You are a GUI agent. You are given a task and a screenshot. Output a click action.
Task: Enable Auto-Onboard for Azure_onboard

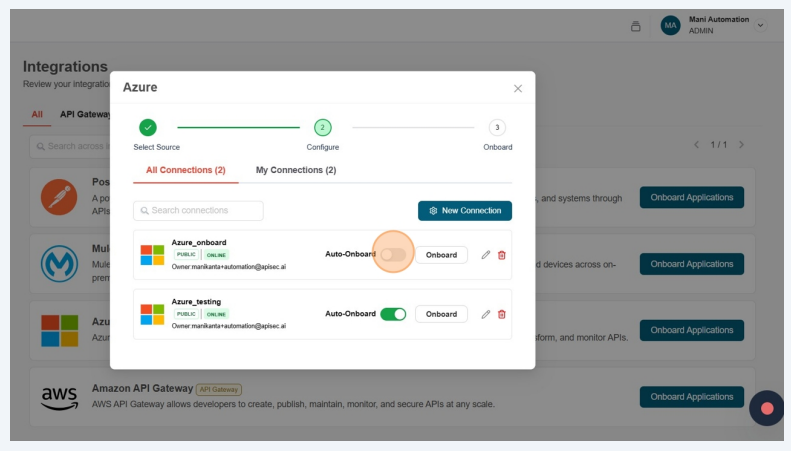coord(393,255)
